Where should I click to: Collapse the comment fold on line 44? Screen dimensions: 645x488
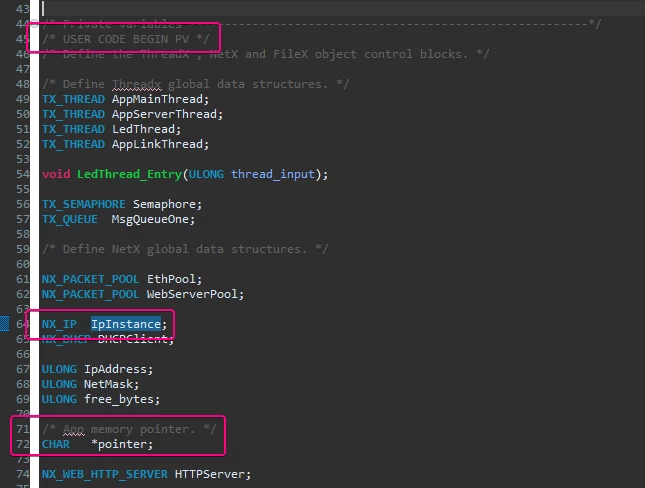point(35,24)
